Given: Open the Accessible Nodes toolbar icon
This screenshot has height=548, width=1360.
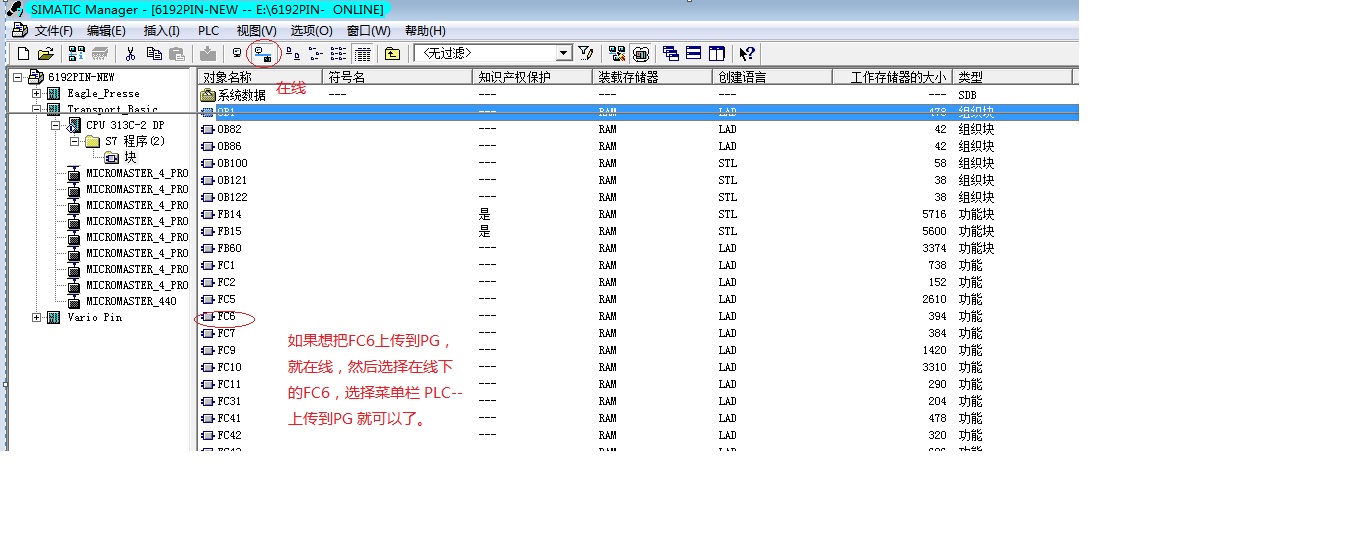Looking at the screenshot, I should coord(77,53).
